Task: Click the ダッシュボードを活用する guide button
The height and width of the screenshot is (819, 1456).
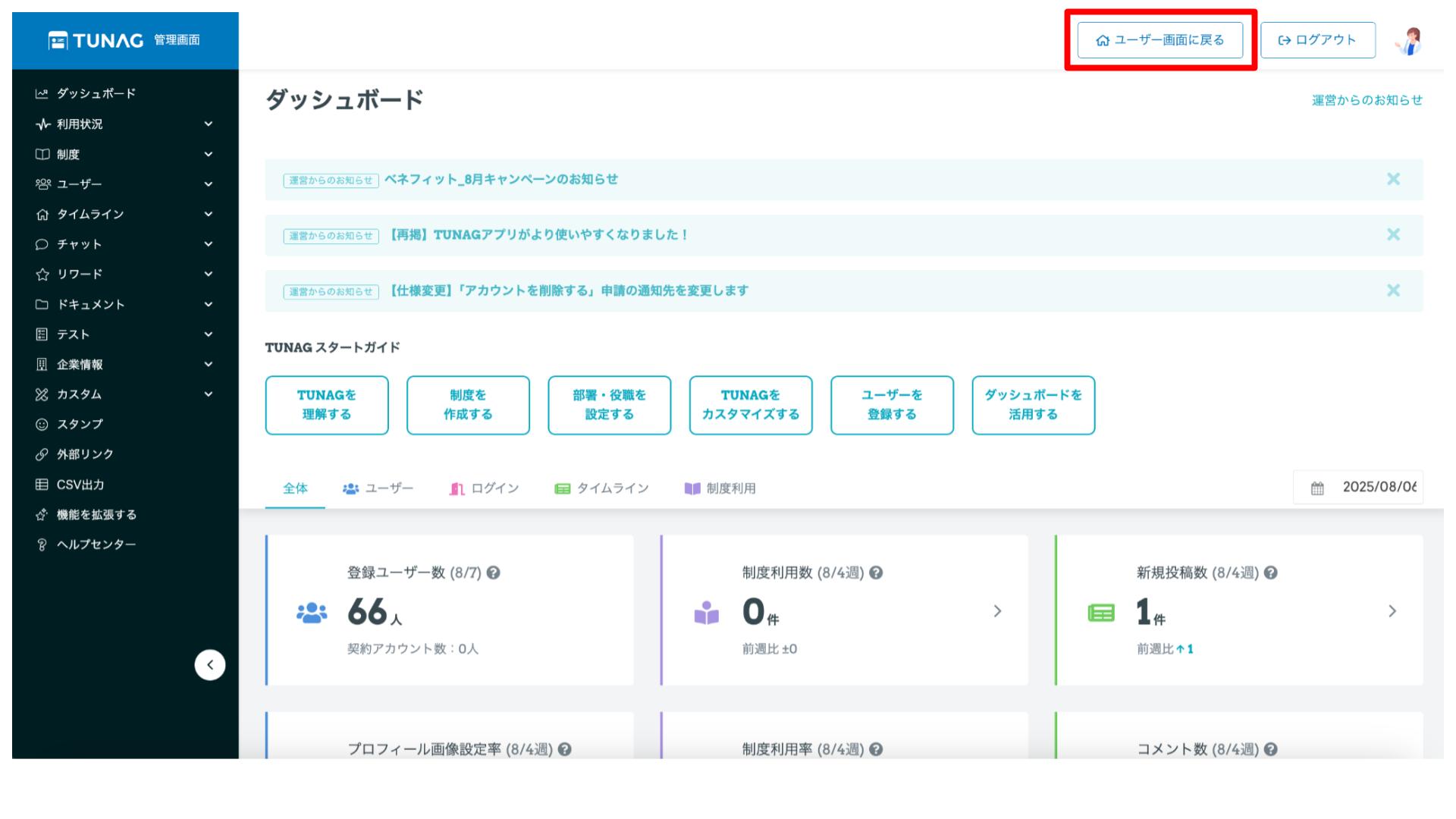Action: point(1034,405)
